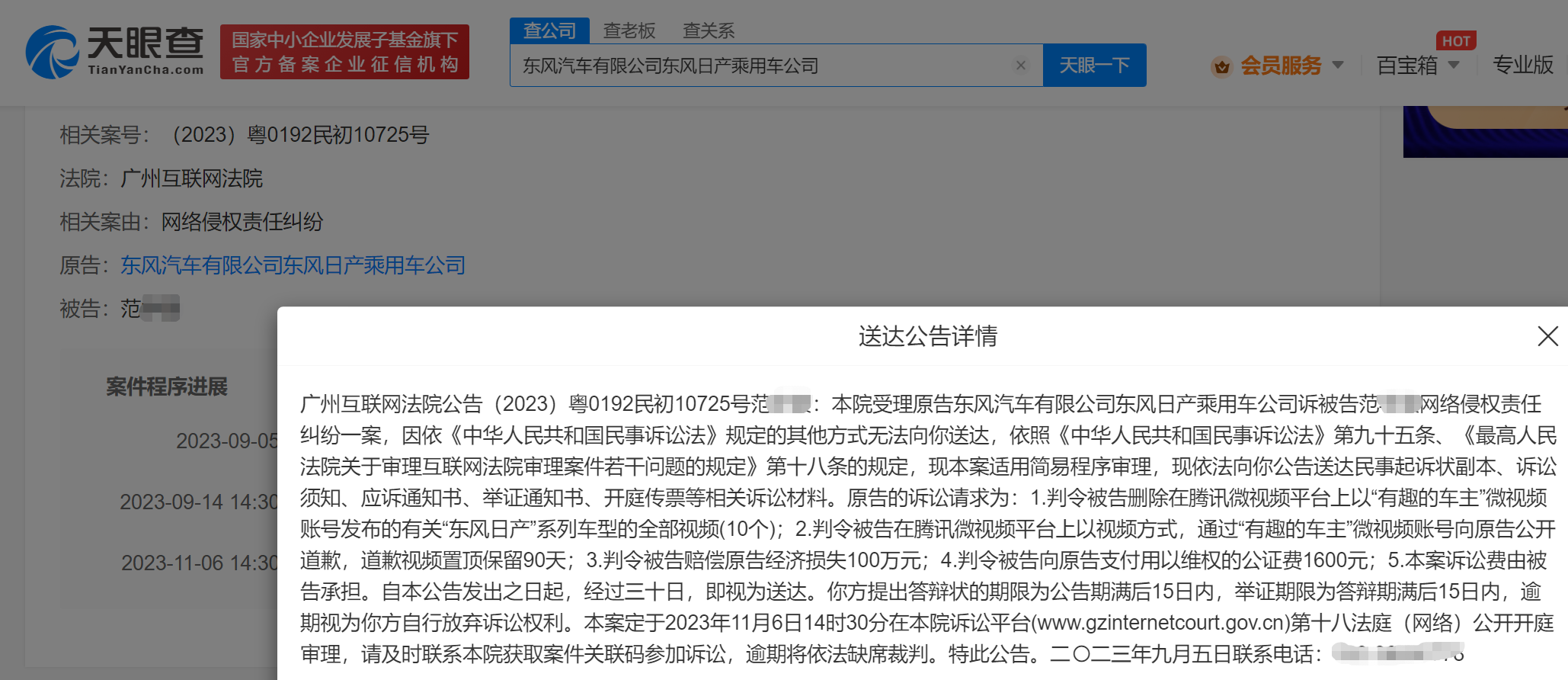The height and width of the screenshot is (680, 1568).
Task: Expand the 会员服务 dropdown arrow
Action: [1338, 66]
